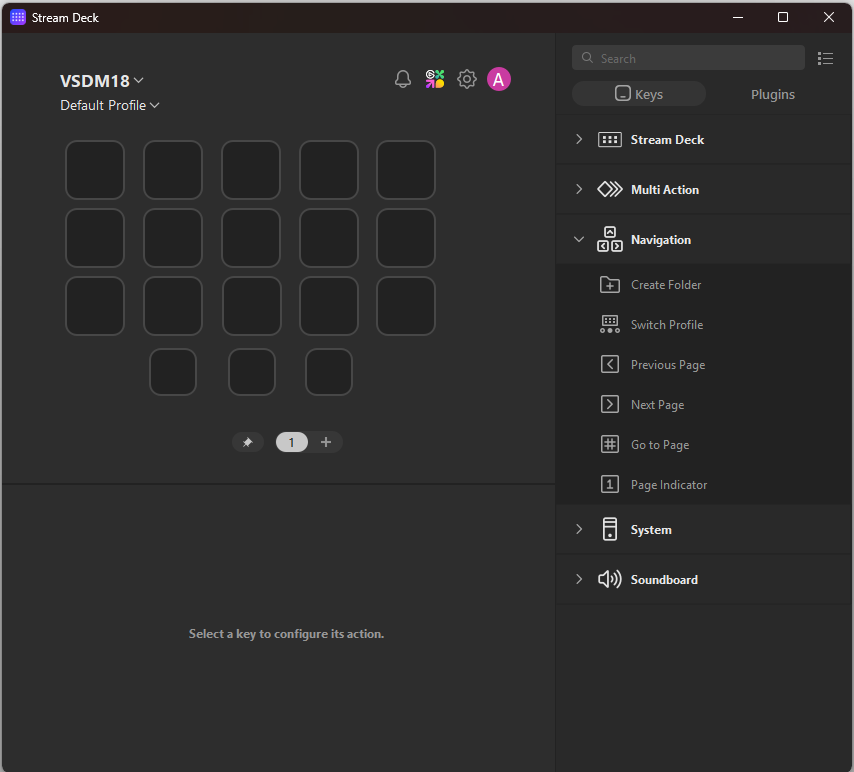Viewport: 854px width, 772px height.
Task: Open the Default Profile dropdown
Action: click(109, 105)
